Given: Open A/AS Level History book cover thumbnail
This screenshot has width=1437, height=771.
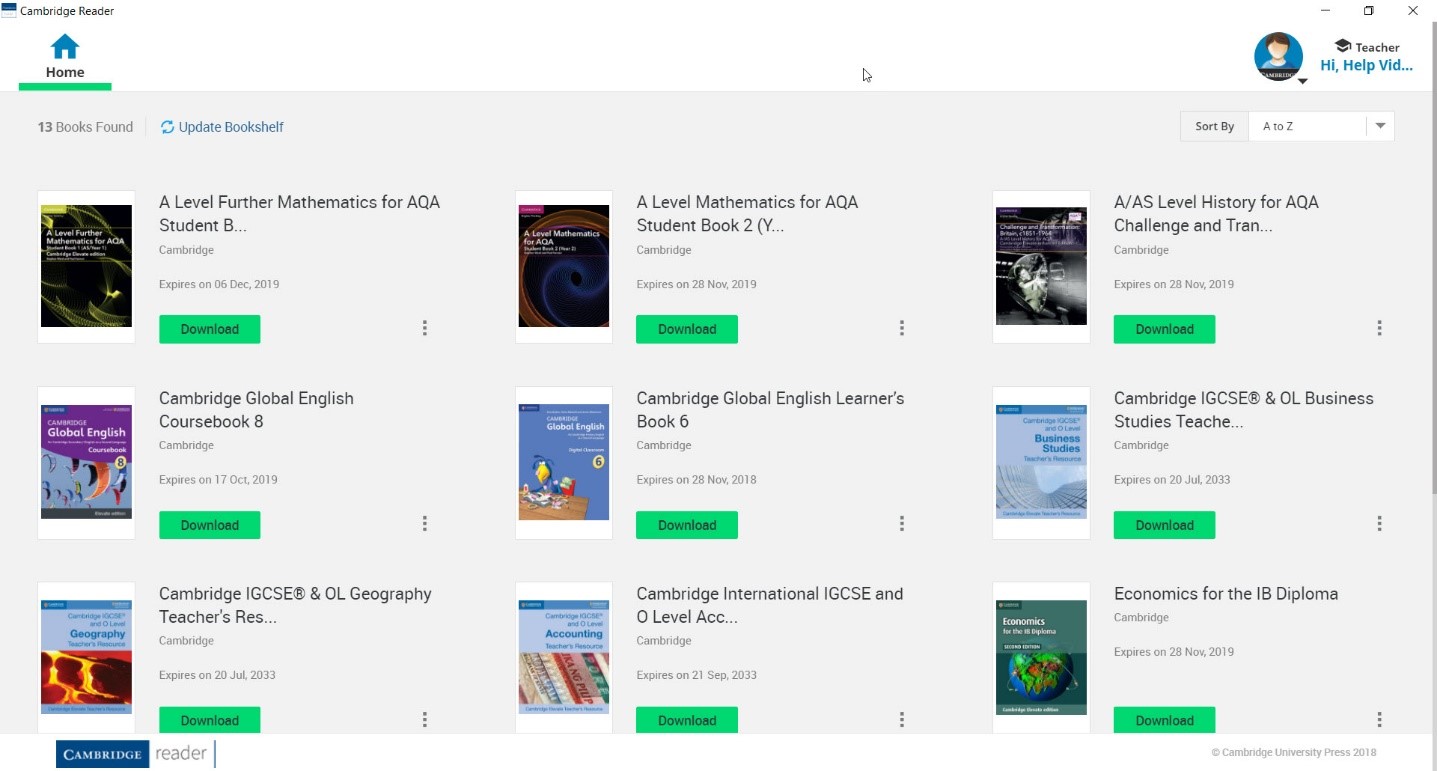Looking at the screenshot, I should [1041, 266].
